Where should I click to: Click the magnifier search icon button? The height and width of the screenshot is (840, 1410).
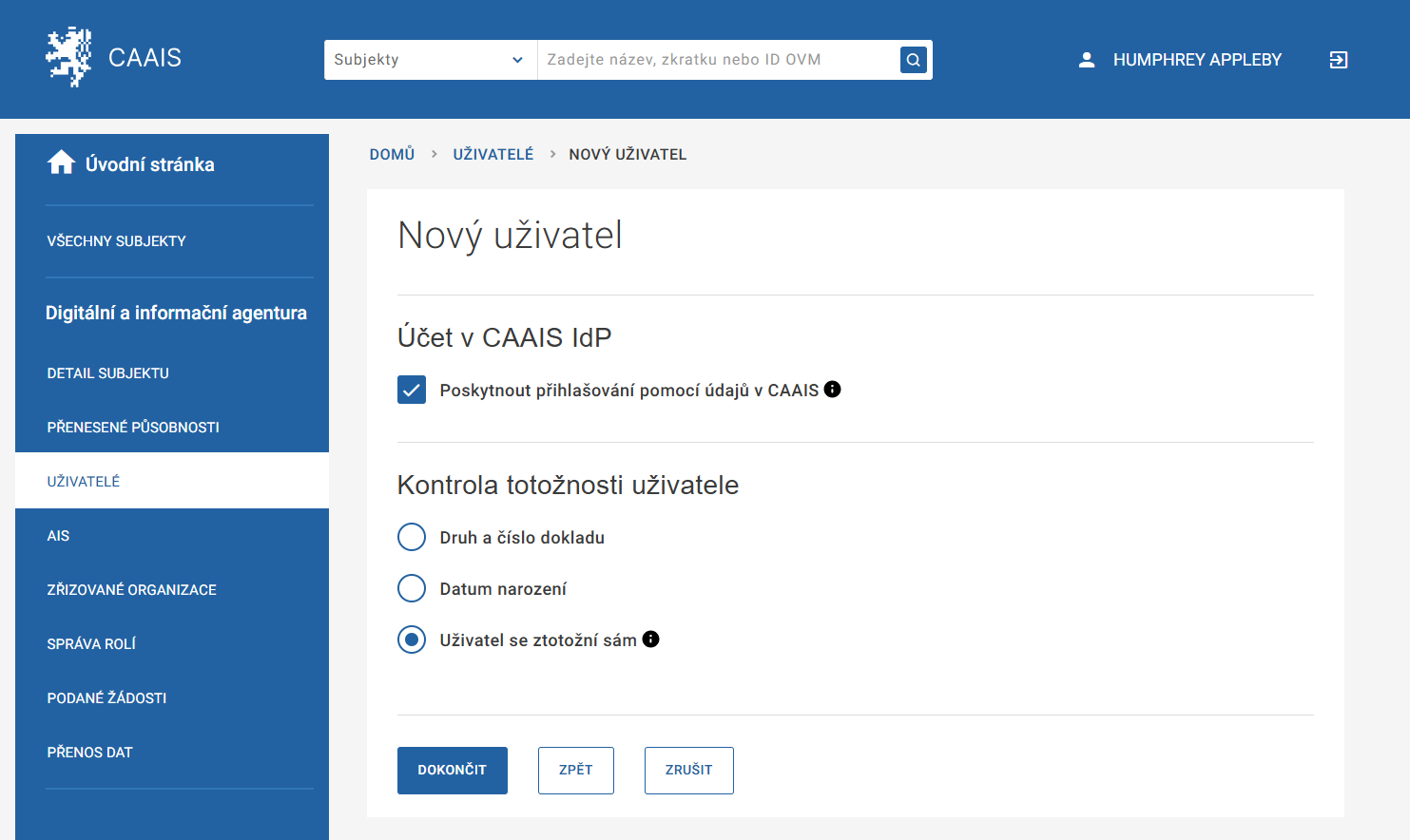[913, 60]
